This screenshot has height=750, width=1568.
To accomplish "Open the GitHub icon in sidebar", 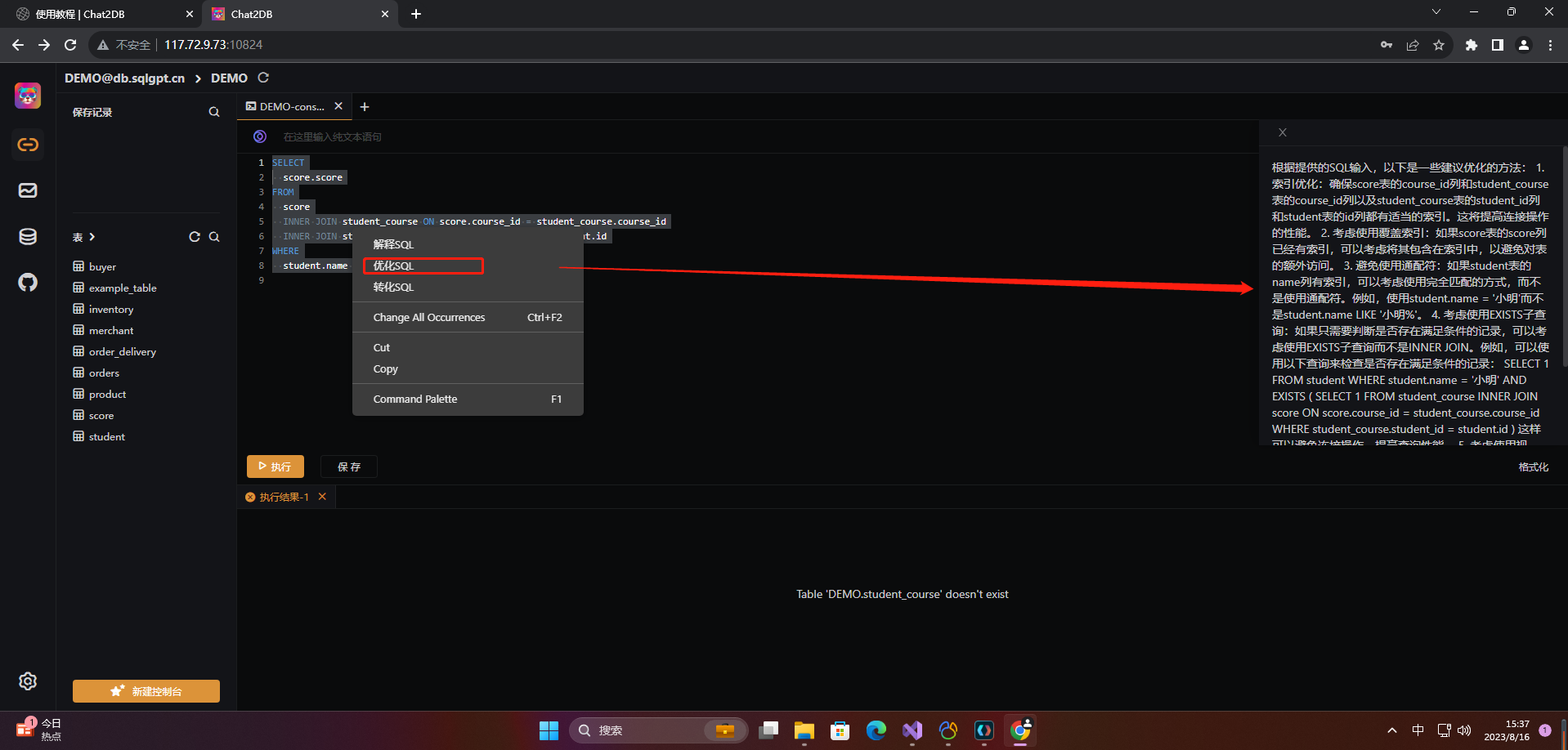I will coord(28,283).
